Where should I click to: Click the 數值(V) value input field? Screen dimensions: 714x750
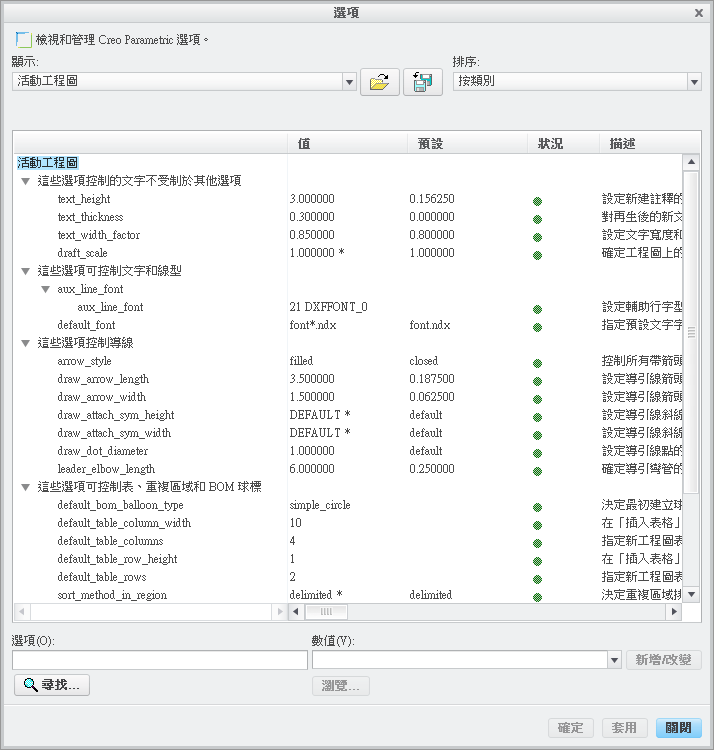click(x=460, y=660)
